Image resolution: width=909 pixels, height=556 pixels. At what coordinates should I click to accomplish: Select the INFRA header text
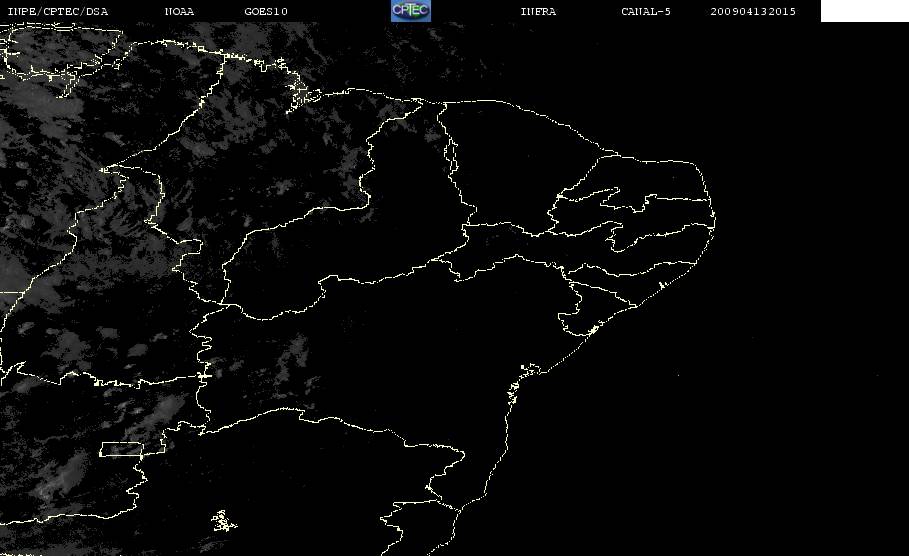point(538,12)
